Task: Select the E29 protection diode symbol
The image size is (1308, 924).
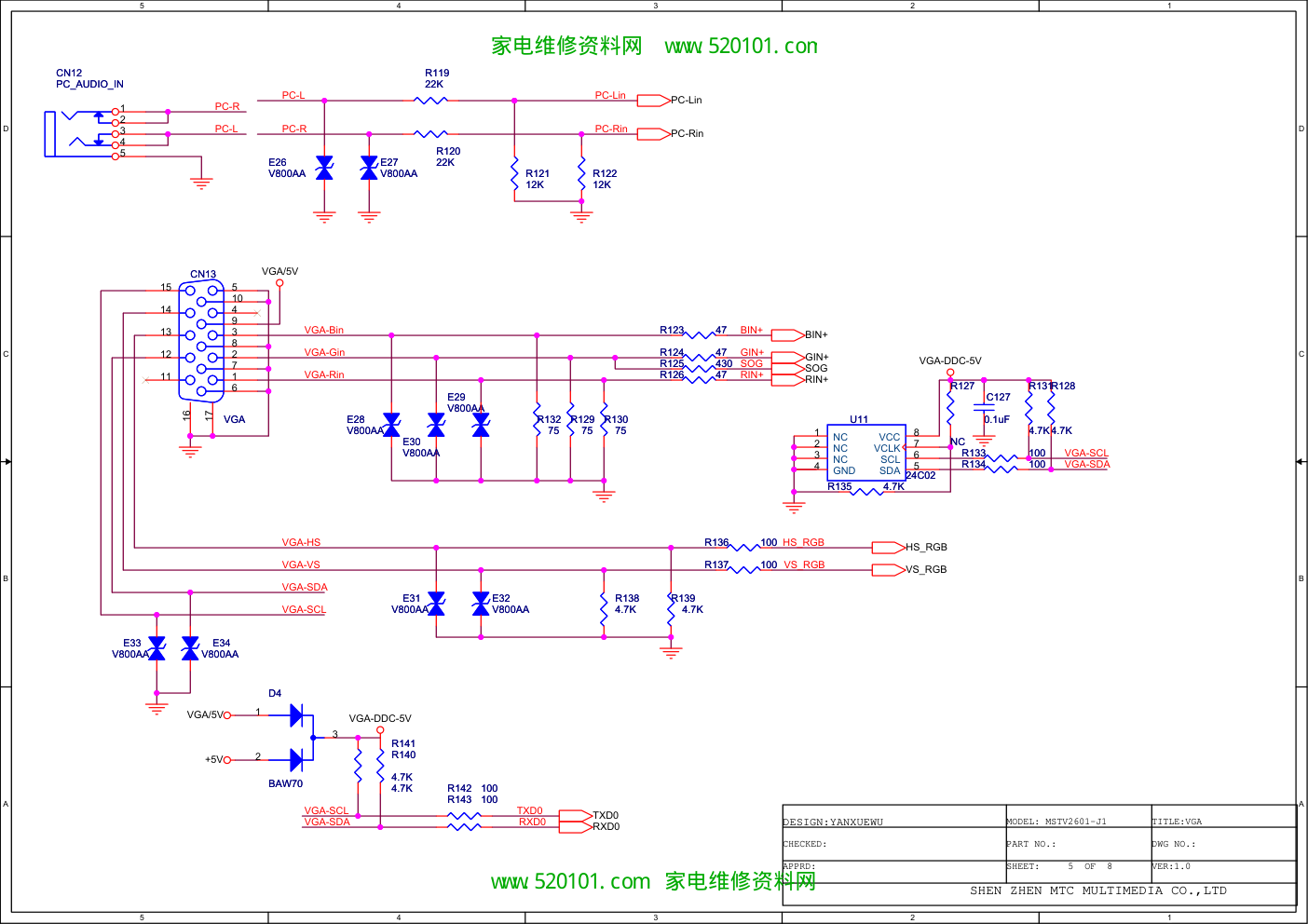Action: pyautogui.click(x=481, y=425)
